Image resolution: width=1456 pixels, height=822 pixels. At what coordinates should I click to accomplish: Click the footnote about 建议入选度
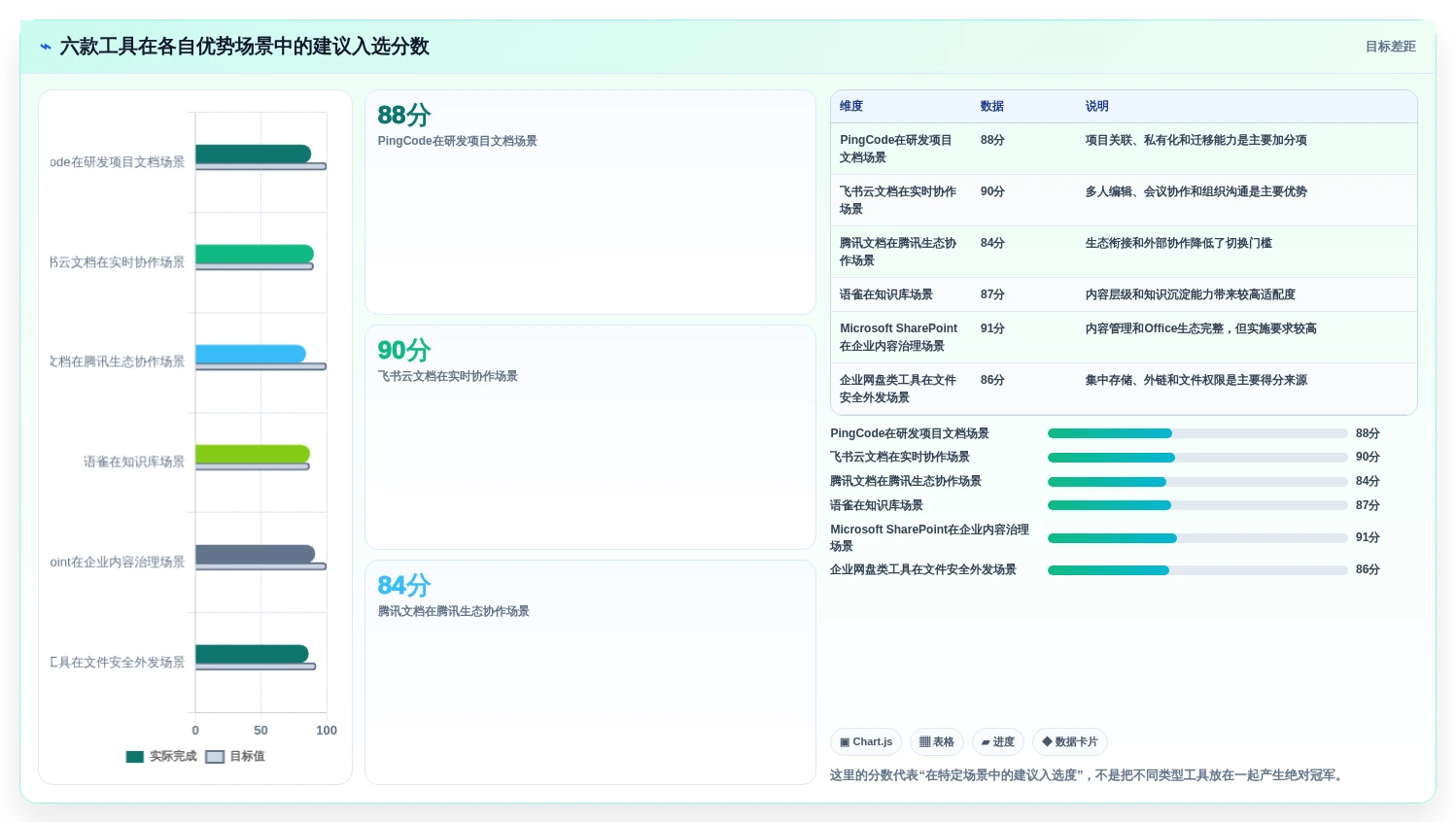[x=1089, y=775]
